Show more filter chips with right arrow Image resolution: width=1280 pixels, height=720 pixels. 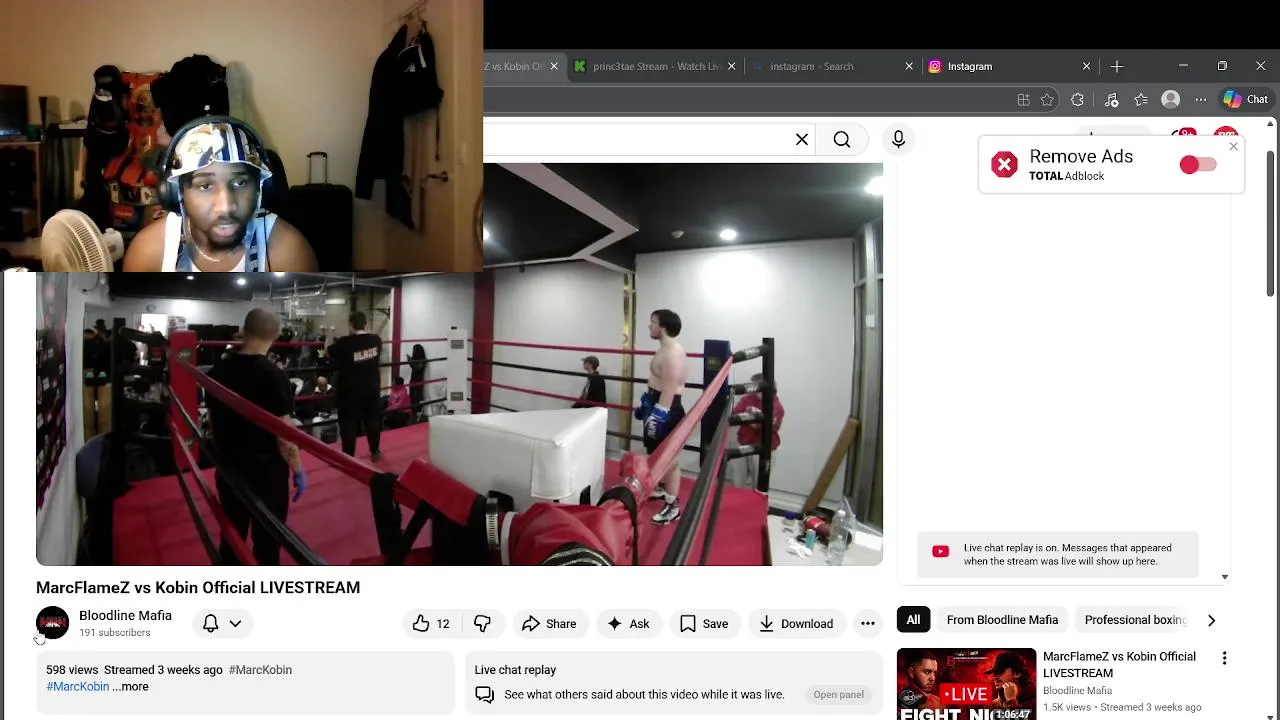pyautogui.click(x=1211, y=620)
